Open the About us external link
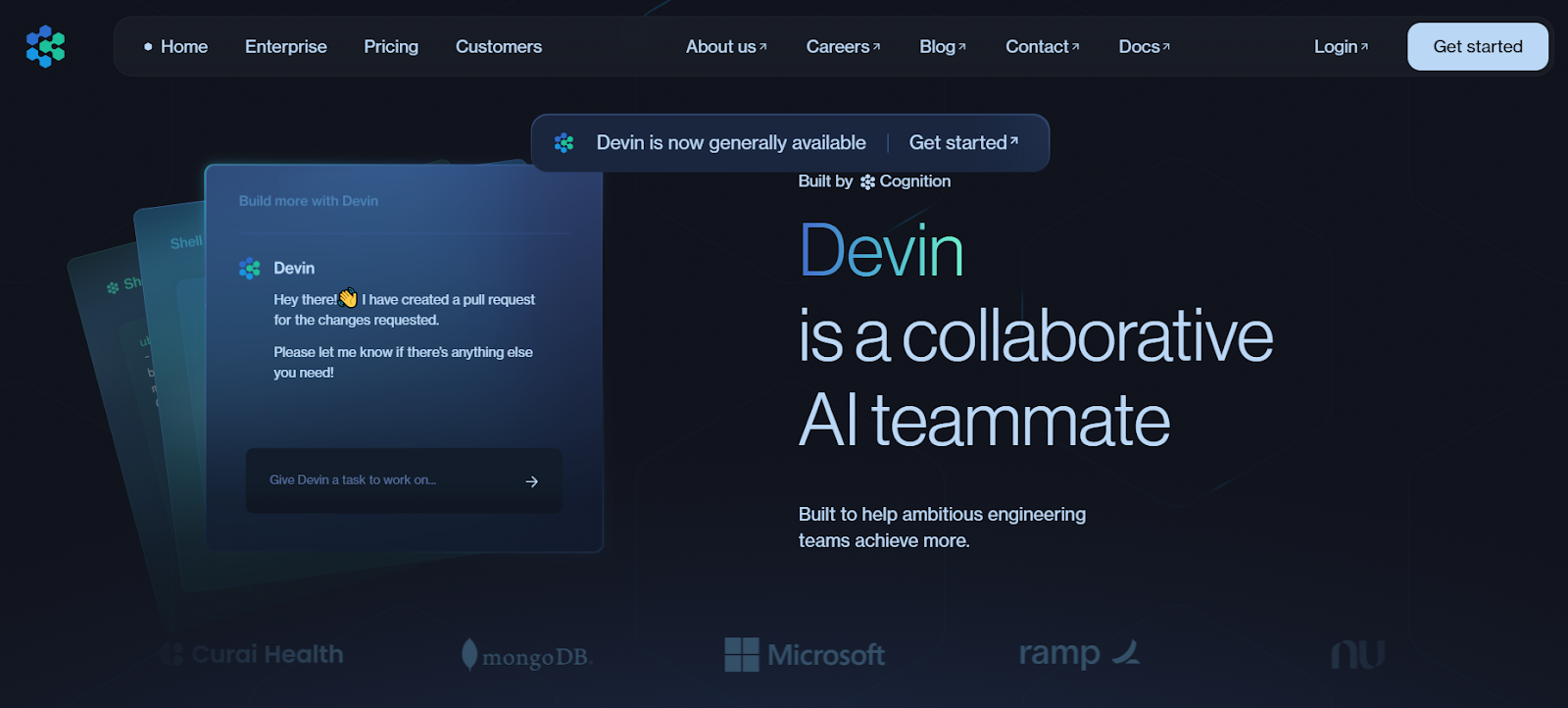Screen dimensions: 1568x708 (725, 46)
